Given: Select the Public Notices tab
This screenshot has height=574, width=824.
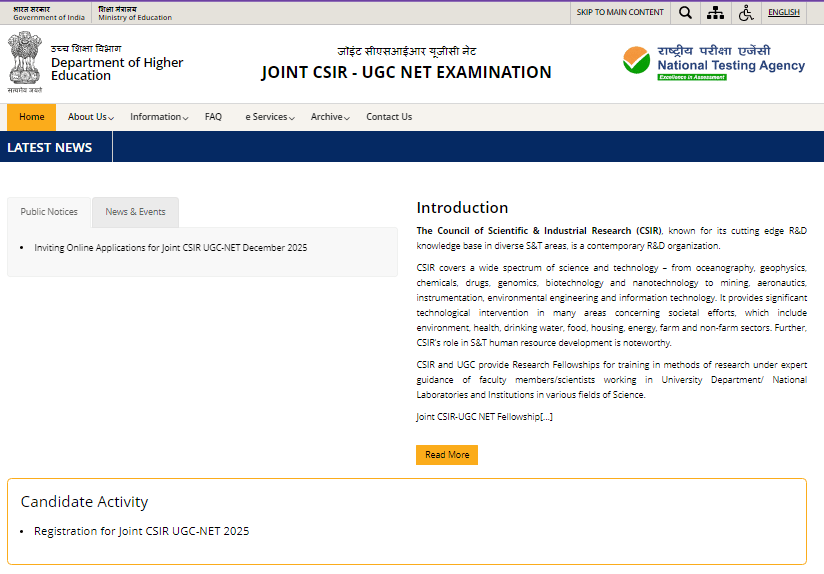Looking at the screenshot, I should (x=49, y=212).
